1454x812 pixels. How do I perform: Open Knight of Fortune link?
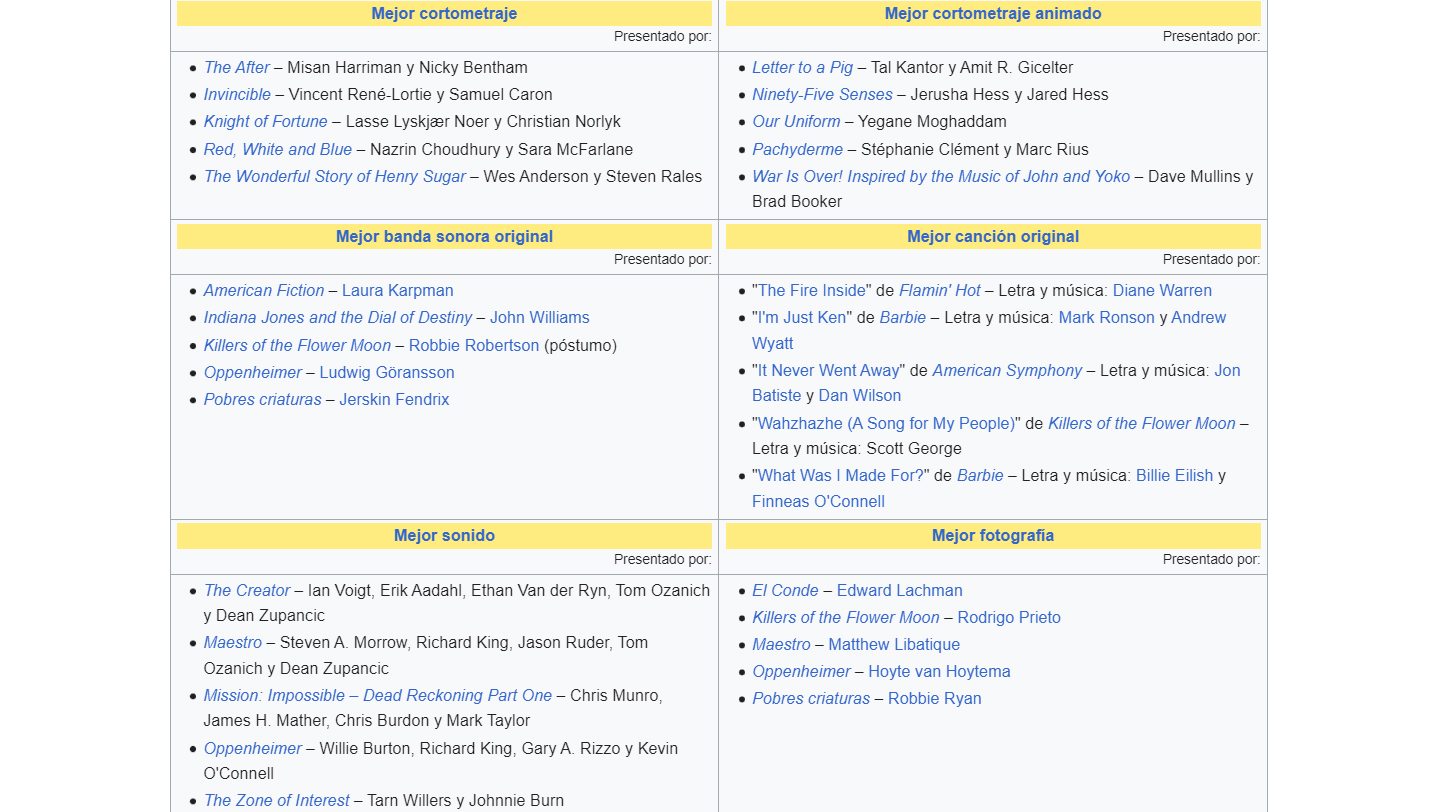click(x=266, y=122)
